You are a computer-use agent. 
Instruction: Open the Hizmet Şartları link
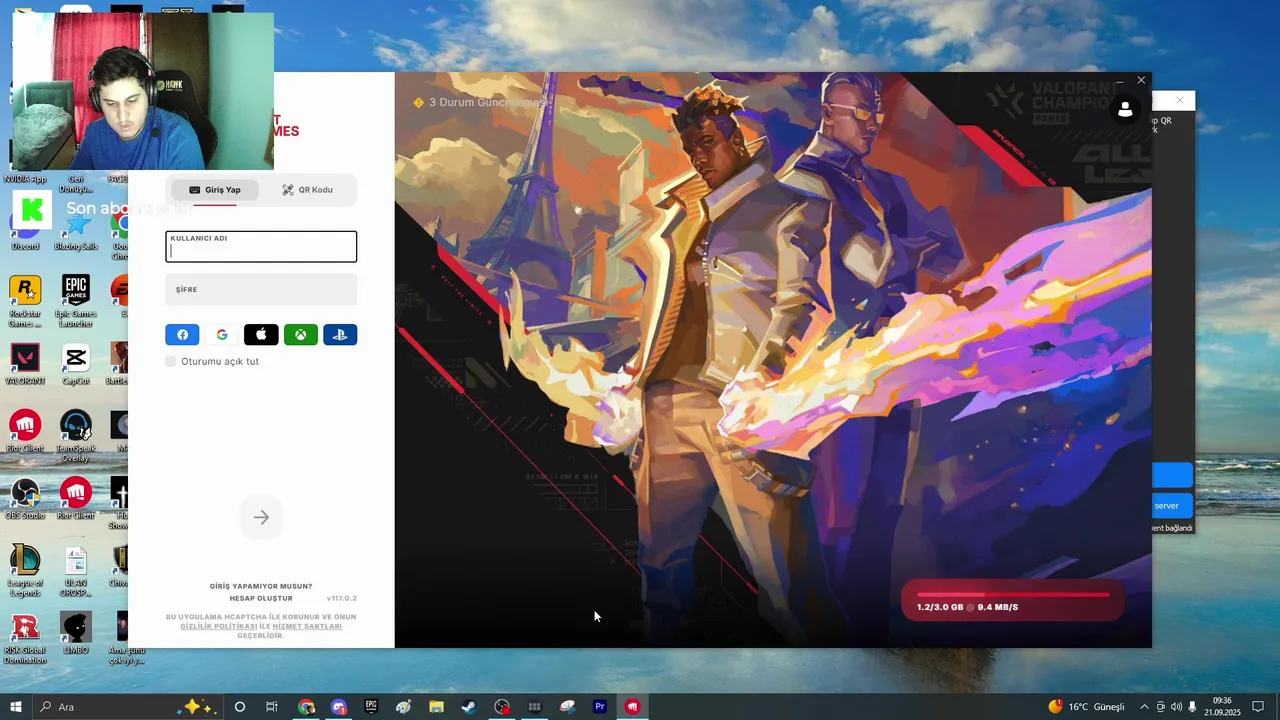pos(307,626)
